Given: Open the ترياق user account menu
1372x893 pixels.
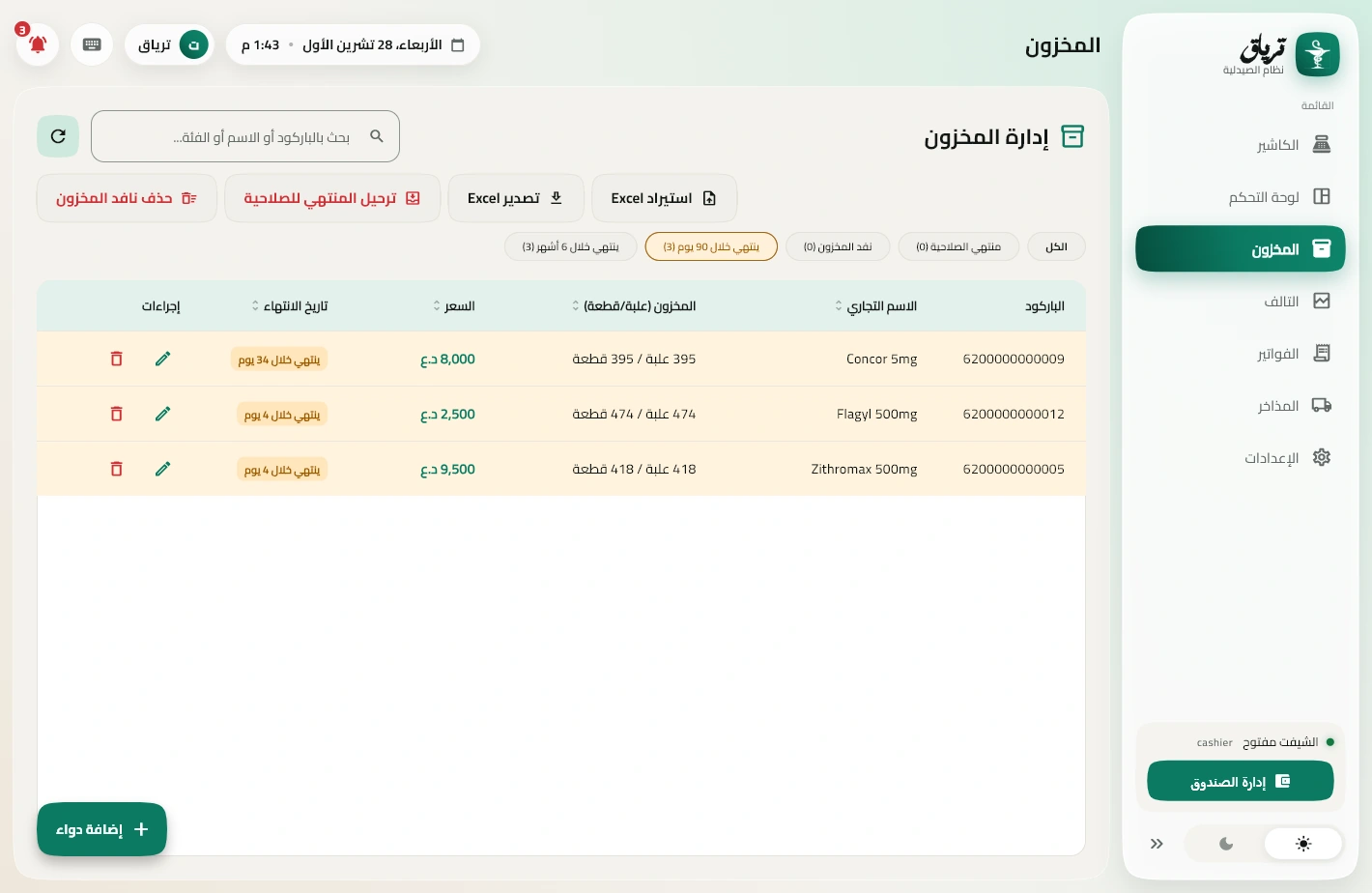Looking at the screenshot, I should [170, 44].
